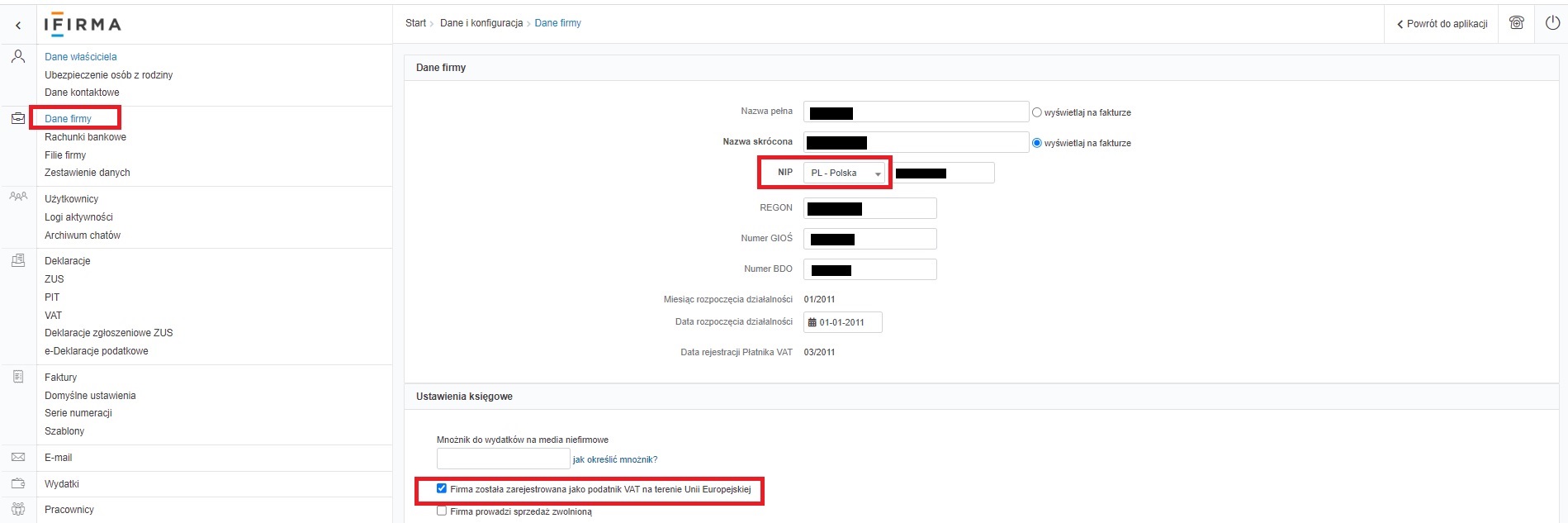Open Rachunki bankowe menu item
Viewport: 1568px width, 523px height.
[85, 137]
